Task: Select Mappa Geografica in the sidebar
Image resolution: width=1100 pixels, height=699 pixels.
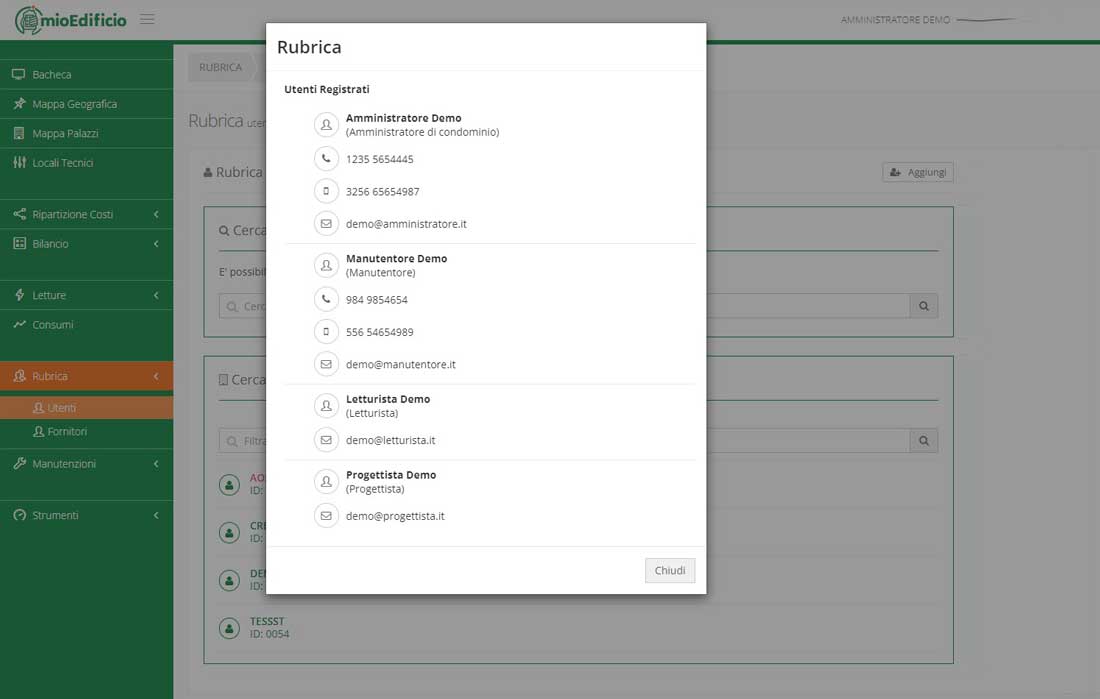Action: pyautogui.click(x=74, y=104)
